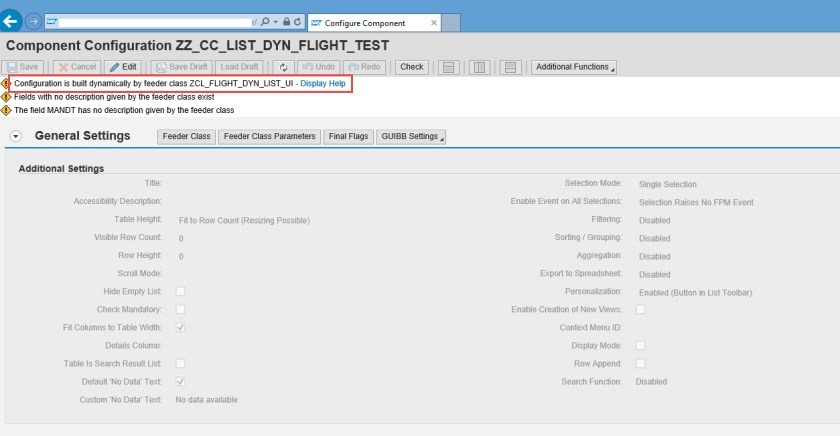Click the Filtering value Disabled

click(654, 221)
